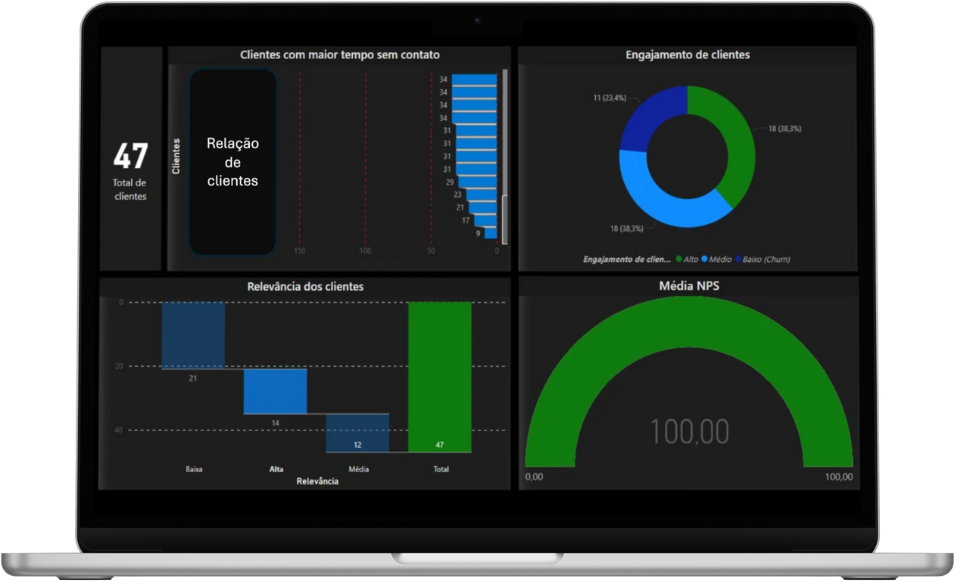Click the Médio legend entry

tap(717, 260)
